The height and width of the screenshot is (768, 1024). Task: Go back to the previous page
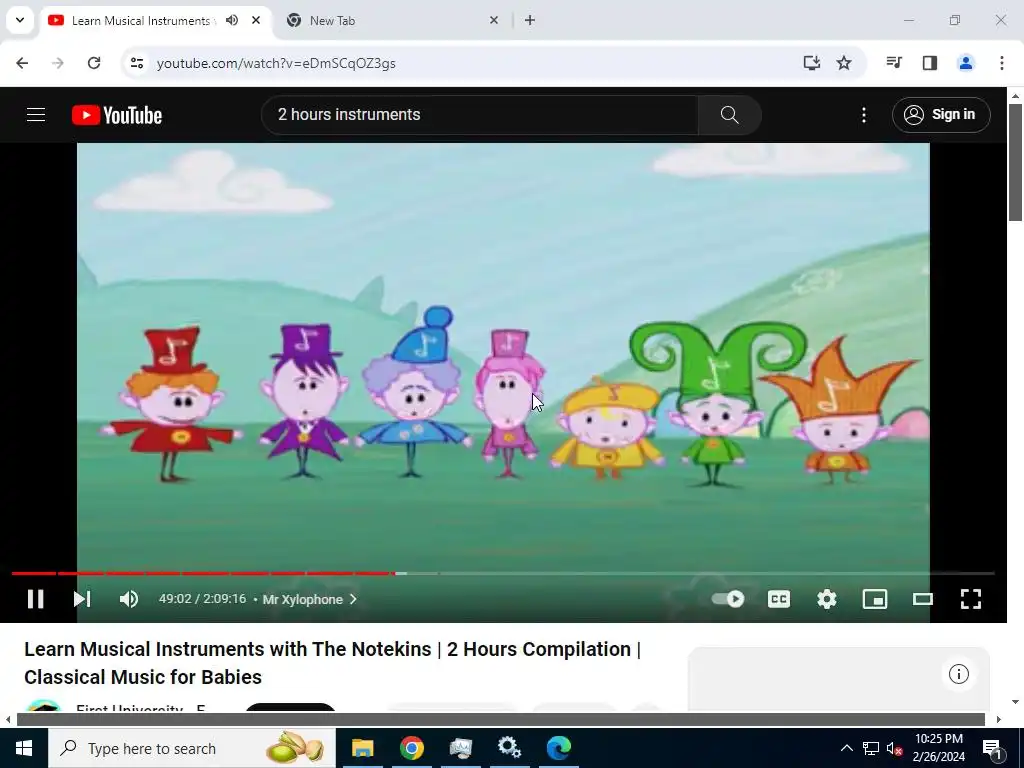[x=22, y=63]
